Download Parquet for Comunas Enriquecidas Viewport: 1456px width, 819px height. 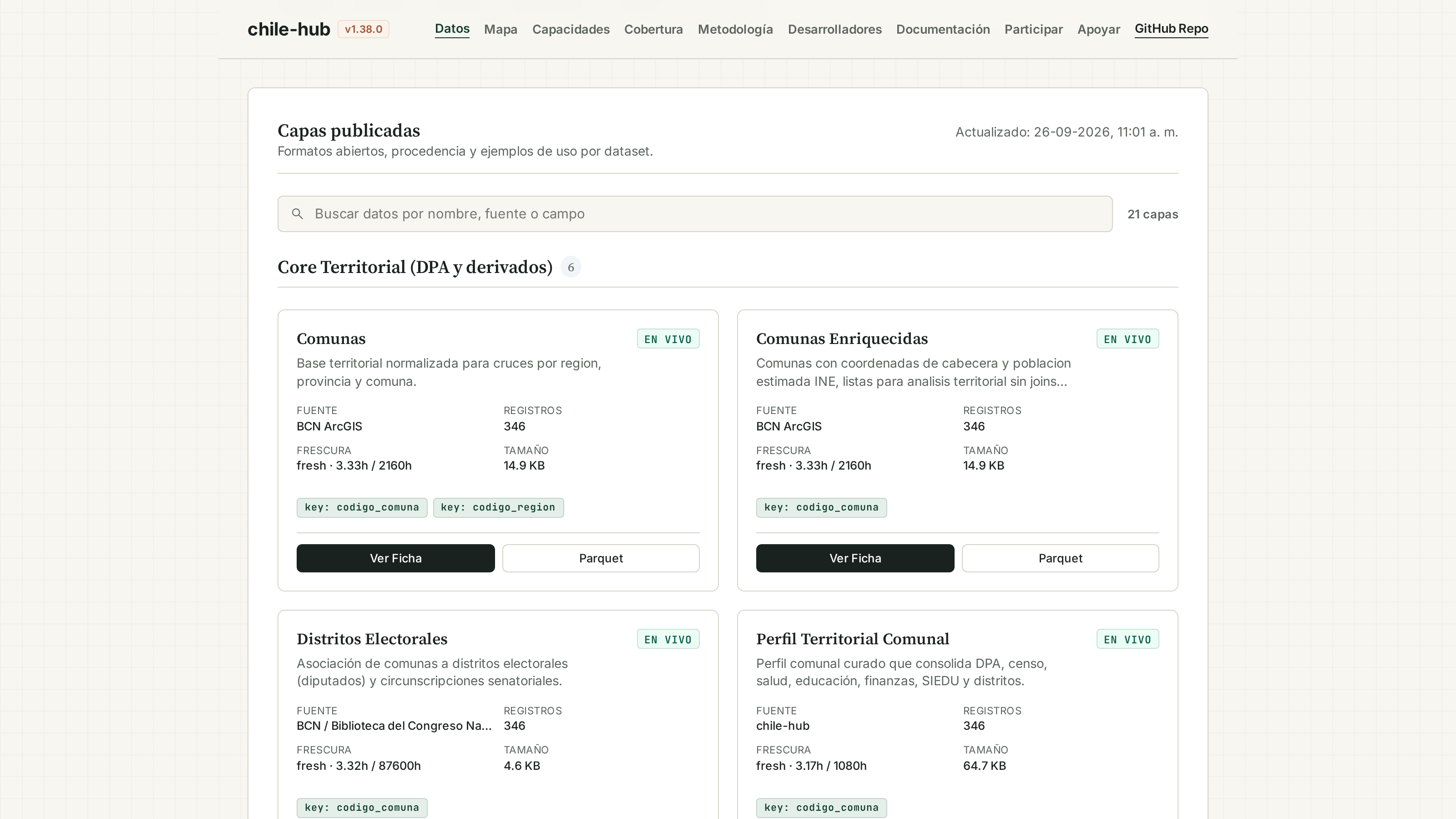pos(1060,558)
